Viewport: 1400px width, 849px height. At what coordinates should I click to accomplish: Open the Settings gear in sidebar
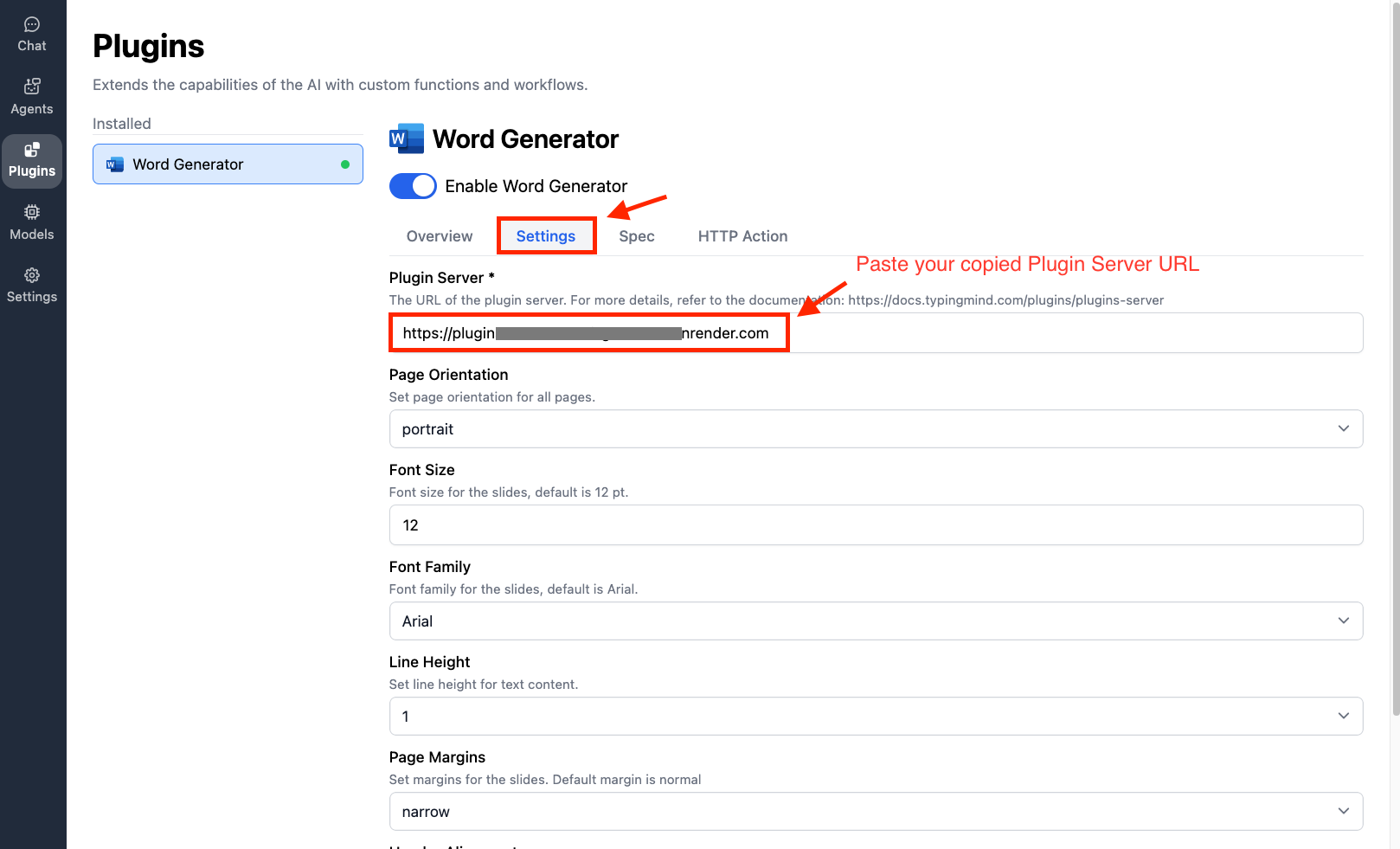32,286
